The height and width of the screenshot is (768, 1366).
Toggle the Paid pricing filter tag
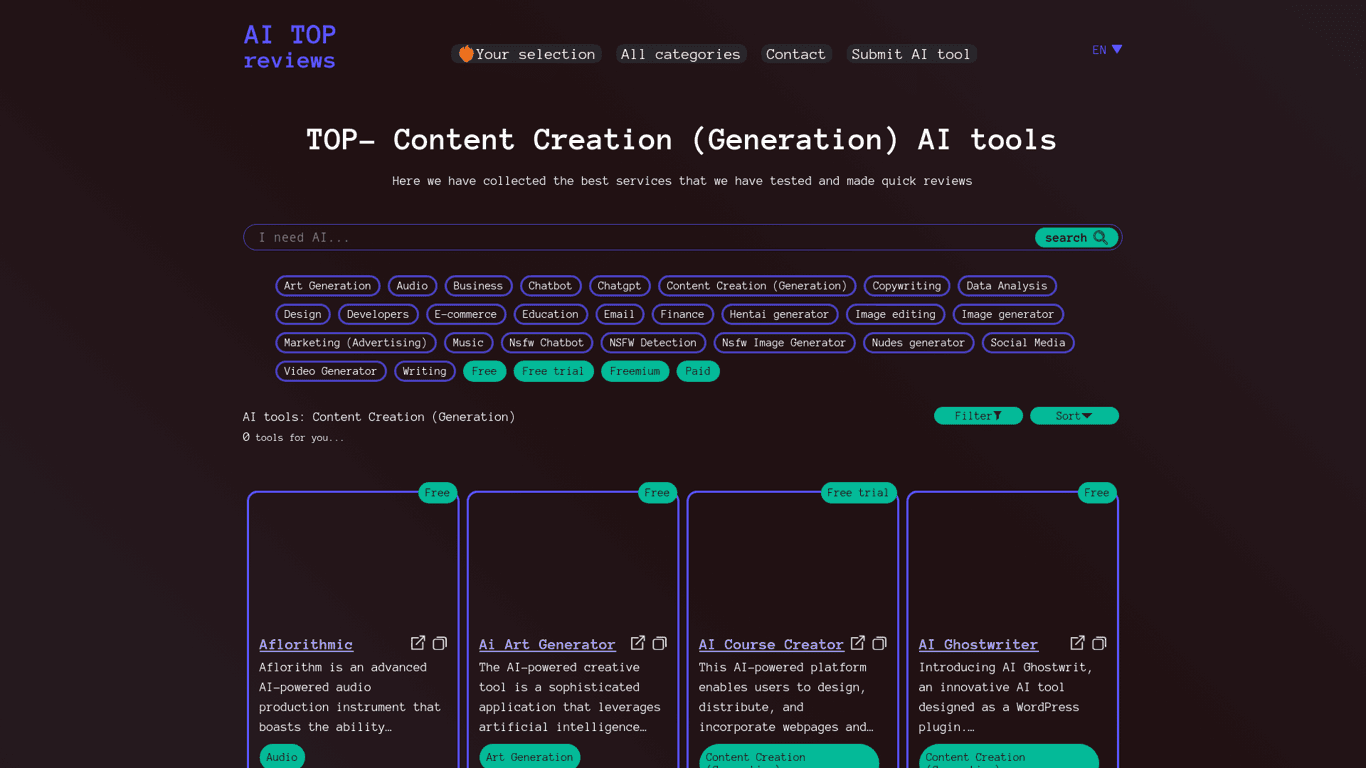tap(698, 371)
